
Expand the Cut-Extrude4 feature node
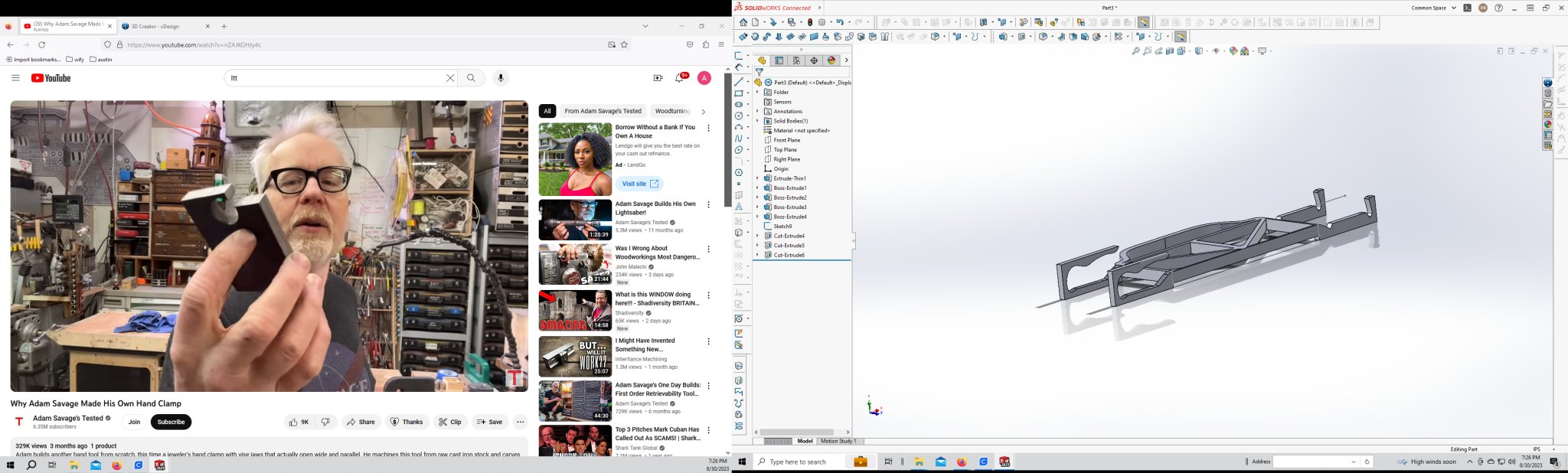[757, 236]
